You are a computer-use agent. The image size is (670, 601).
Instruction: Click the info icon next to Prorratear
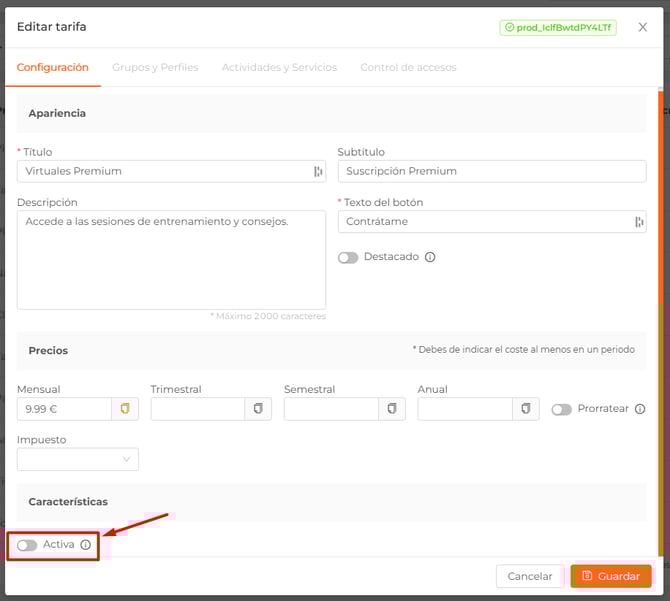pos(640,409)
